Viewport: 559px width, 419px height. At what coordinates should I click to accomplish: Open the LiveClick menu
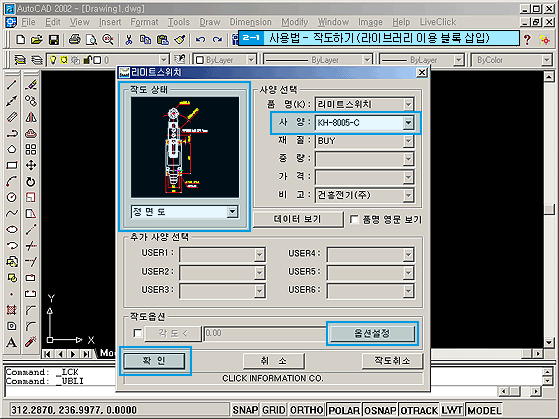click(x=438, y=22)
